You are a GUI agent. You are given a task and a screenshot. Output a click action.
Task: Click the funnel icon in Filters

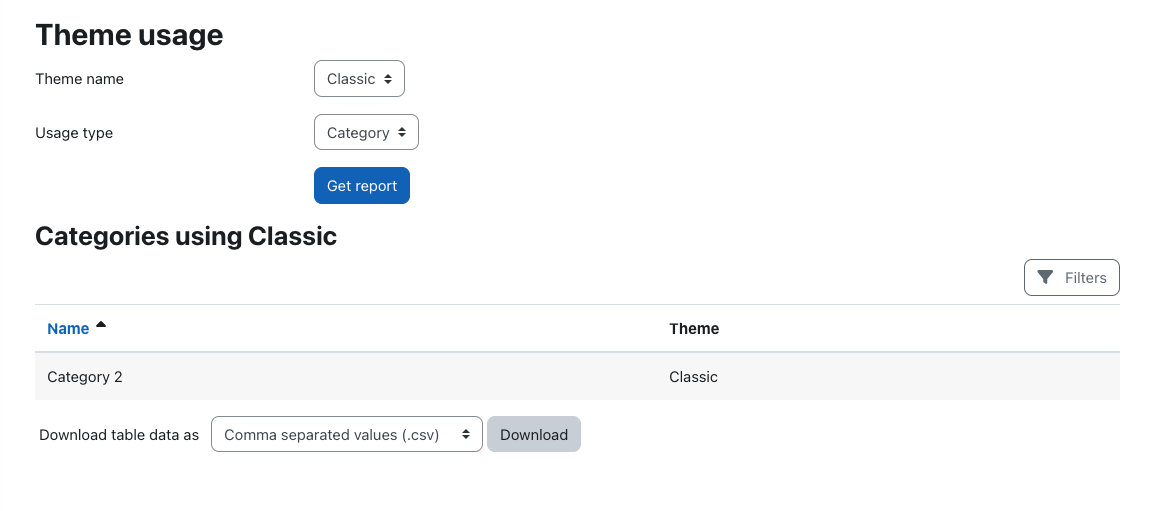point(1045,278)
